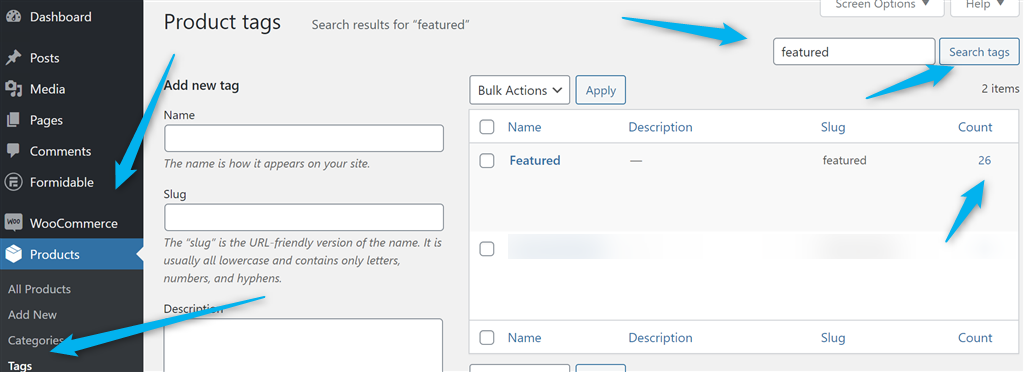The image size is (1024, 372).
Task: Click the Dashboard gauge icon
Action: (x=13, y=17)
